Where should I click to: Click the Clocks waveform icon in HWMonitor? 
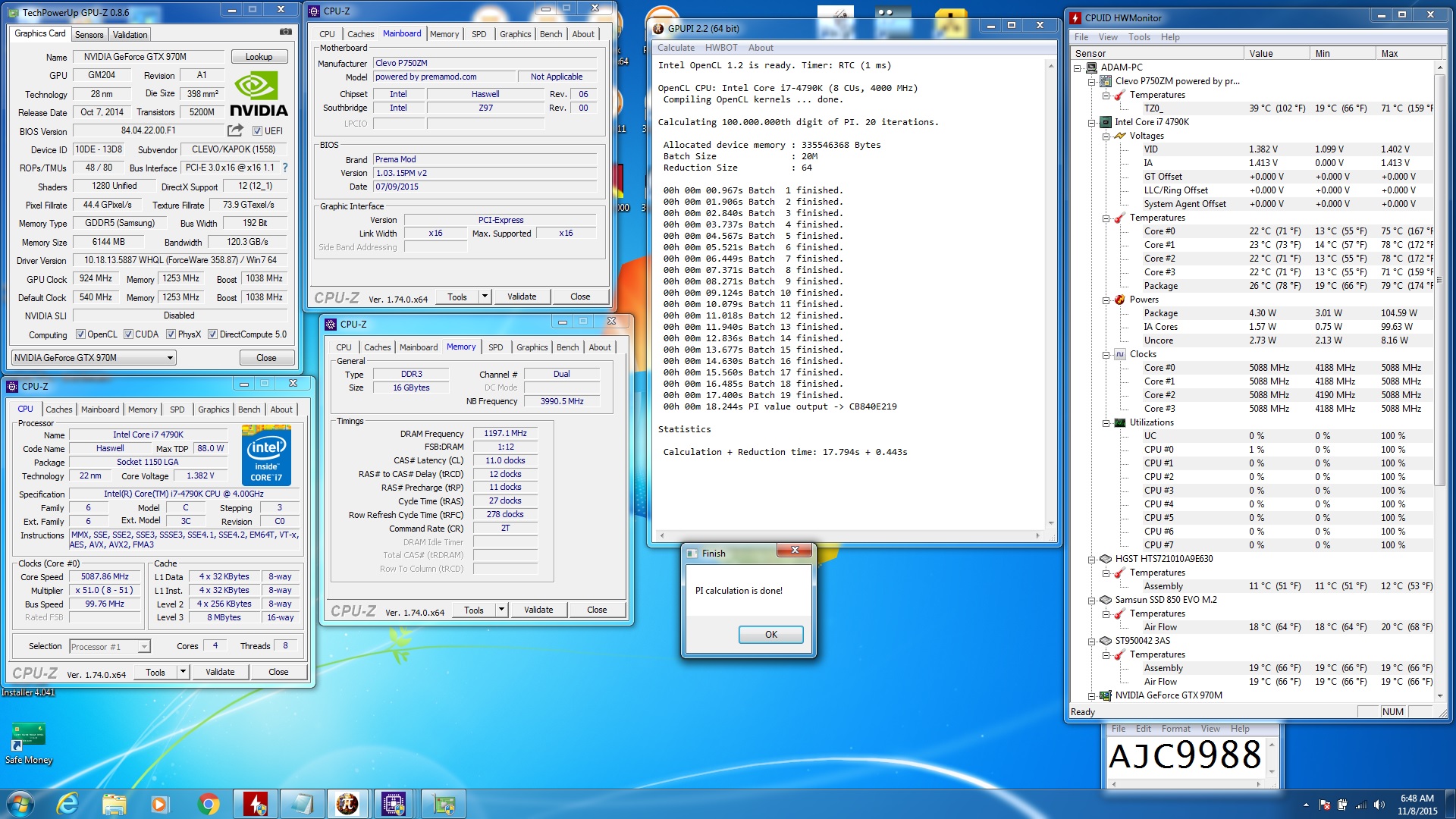(1119, 354)
